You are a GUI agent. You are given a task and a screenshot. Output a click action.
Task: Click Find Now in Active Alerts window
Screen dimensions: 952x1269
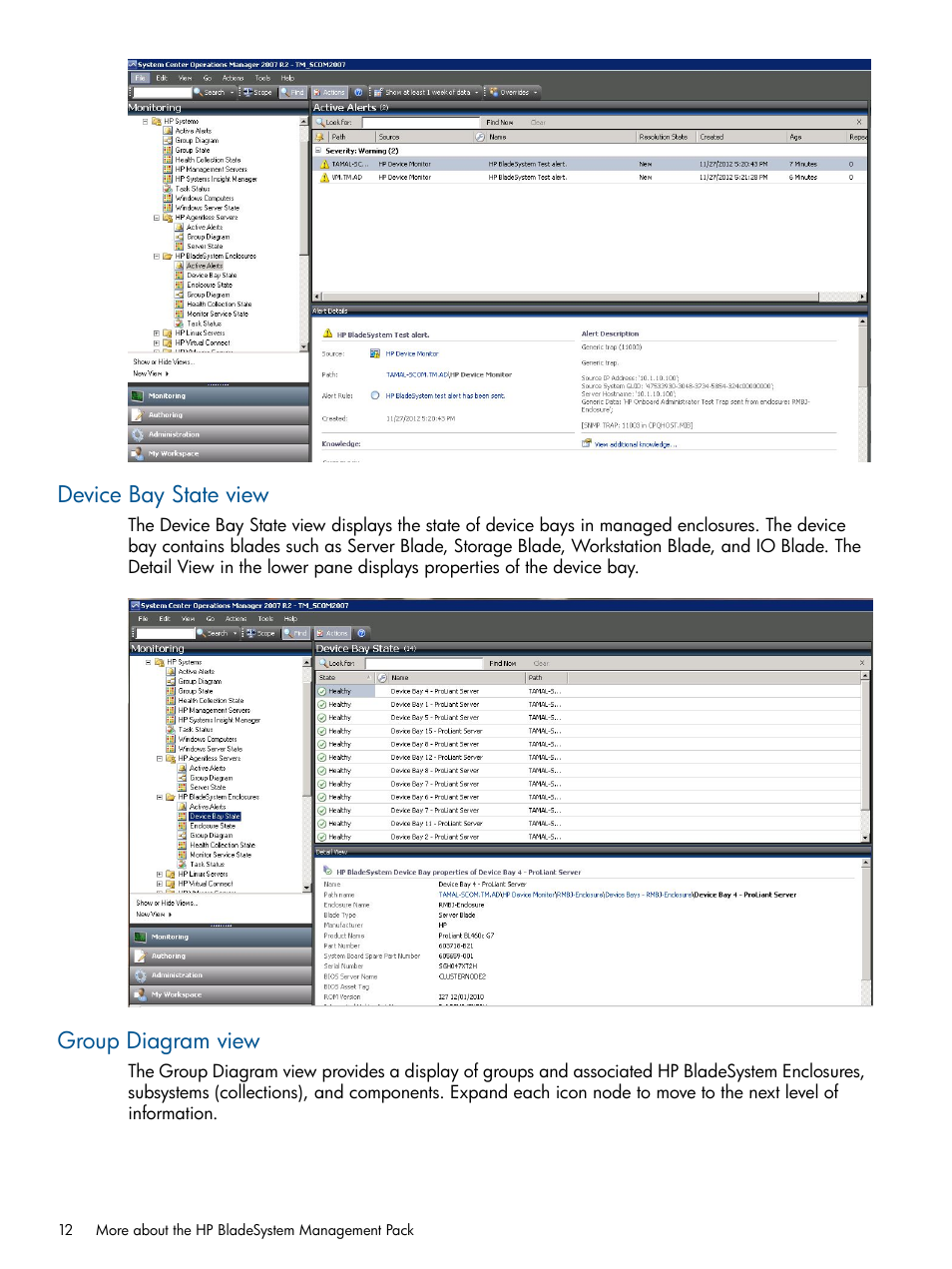pos(500,123)
